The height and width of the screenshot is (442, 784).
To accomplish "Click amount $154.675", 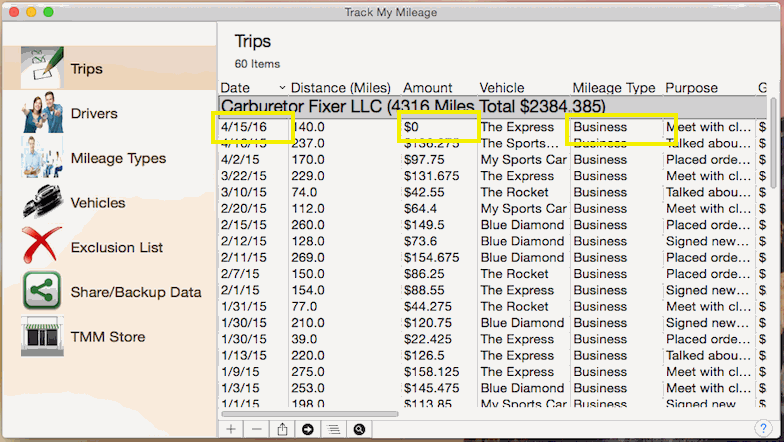I will point(432,258).
